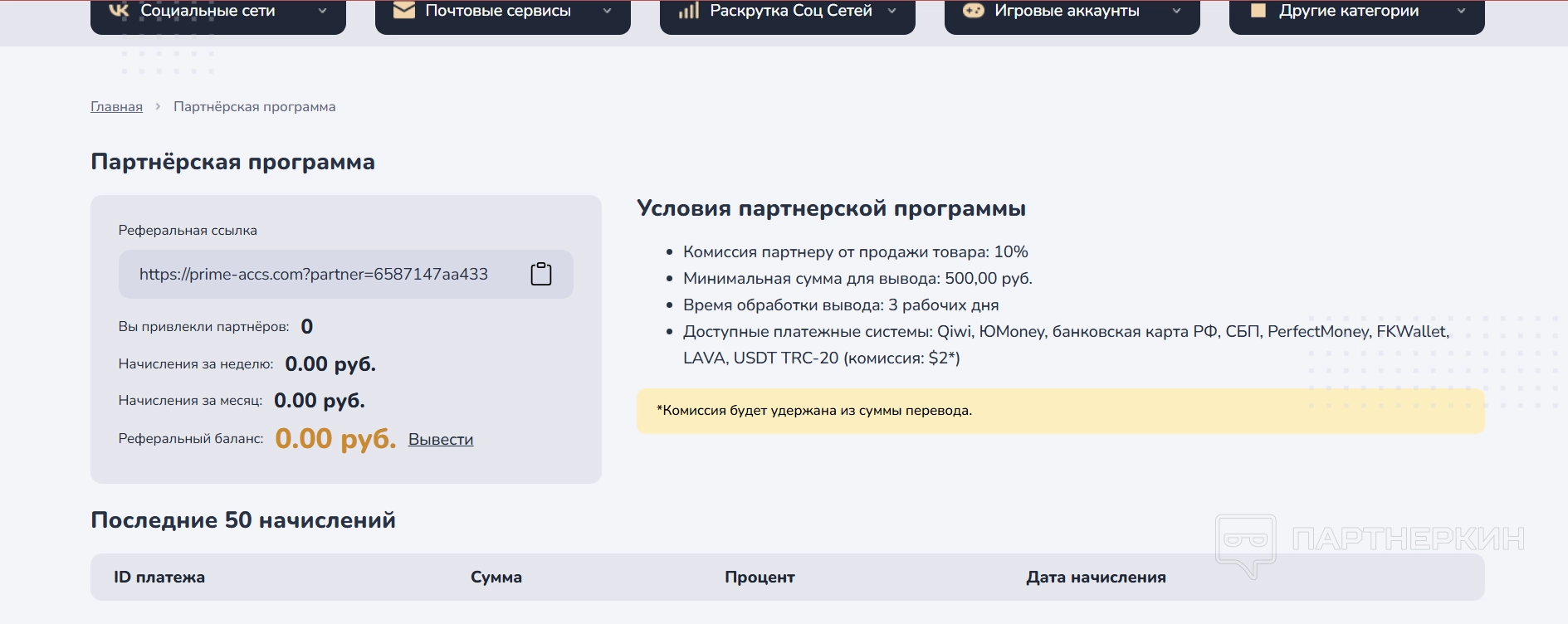Click the Партнёрская программа breadcrumb text
The image size is (1568, 624).
pos(255,106)
